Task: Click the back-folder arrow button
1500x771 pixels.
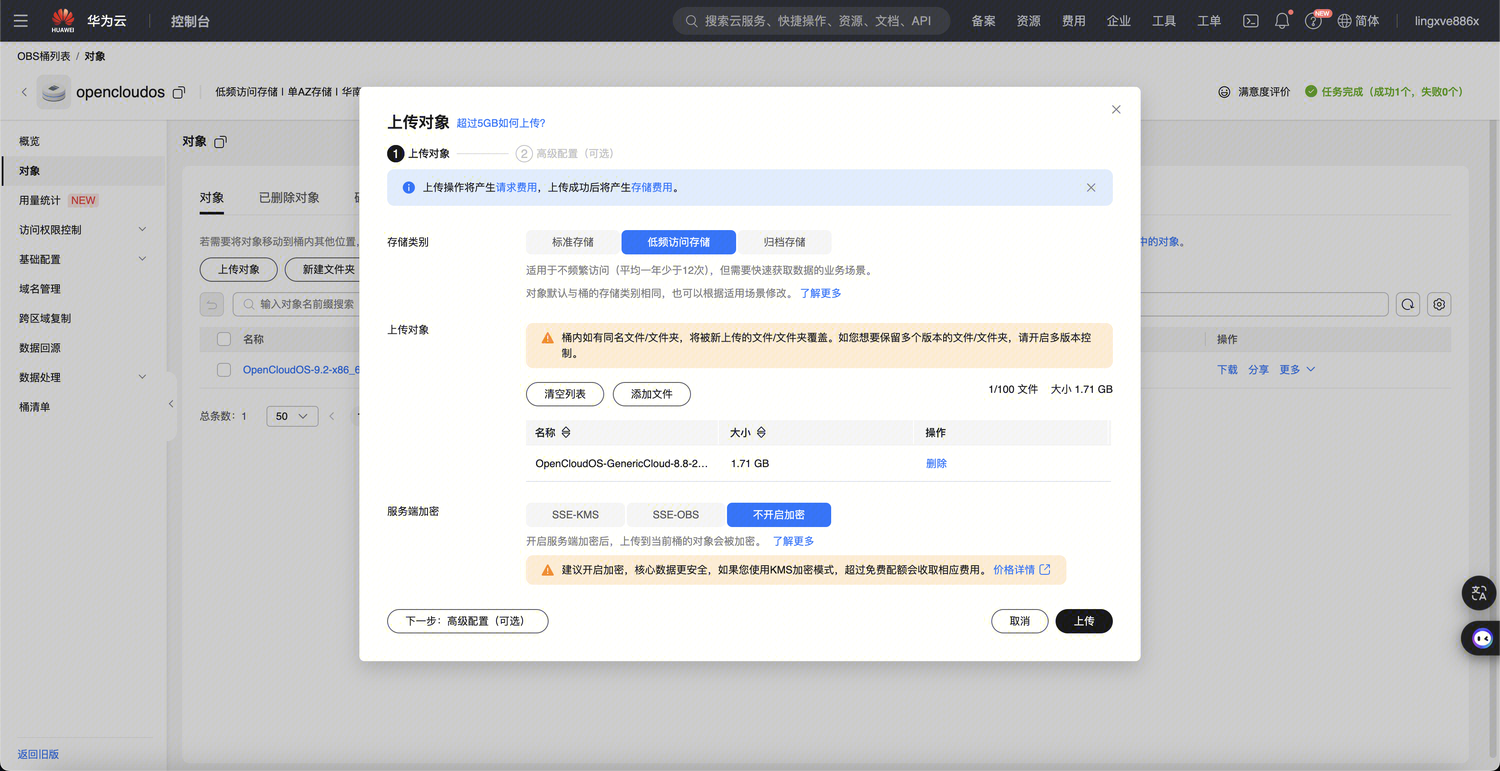Action: click(212, 304)
